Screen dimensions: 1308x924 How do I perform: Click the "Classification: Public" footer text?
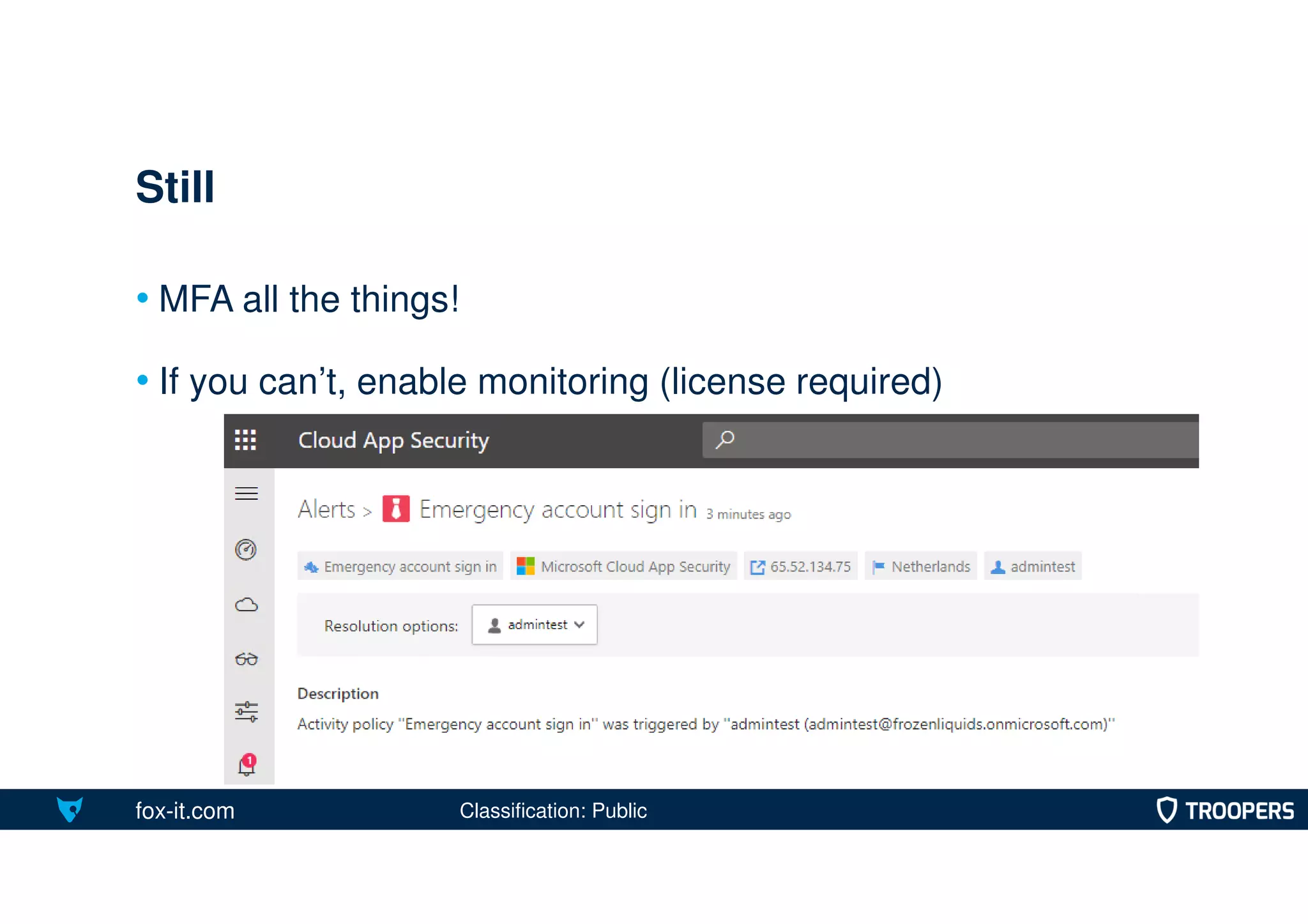[x=553, y=811]
